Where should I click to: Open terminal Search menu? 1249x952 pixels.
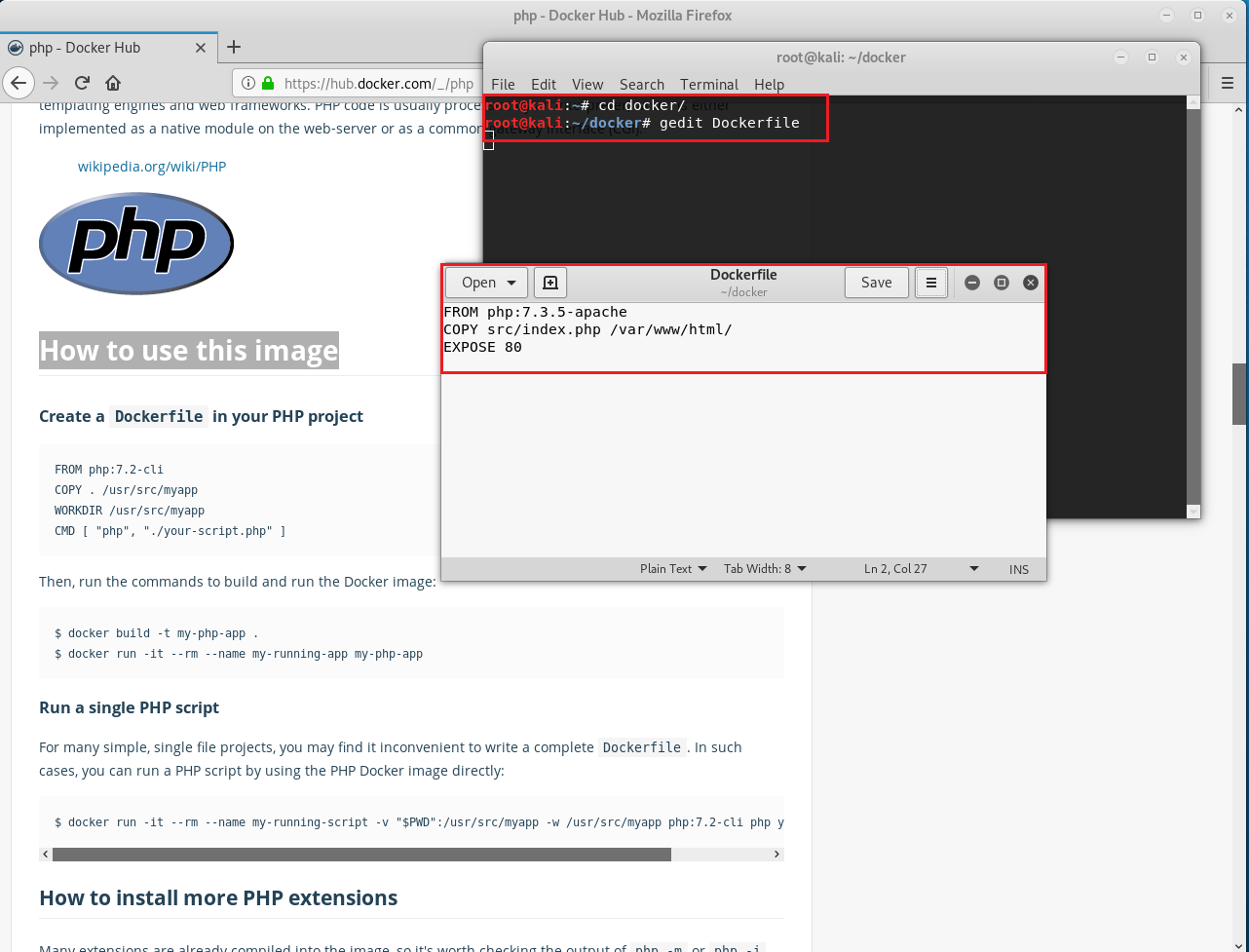[642, 85]
